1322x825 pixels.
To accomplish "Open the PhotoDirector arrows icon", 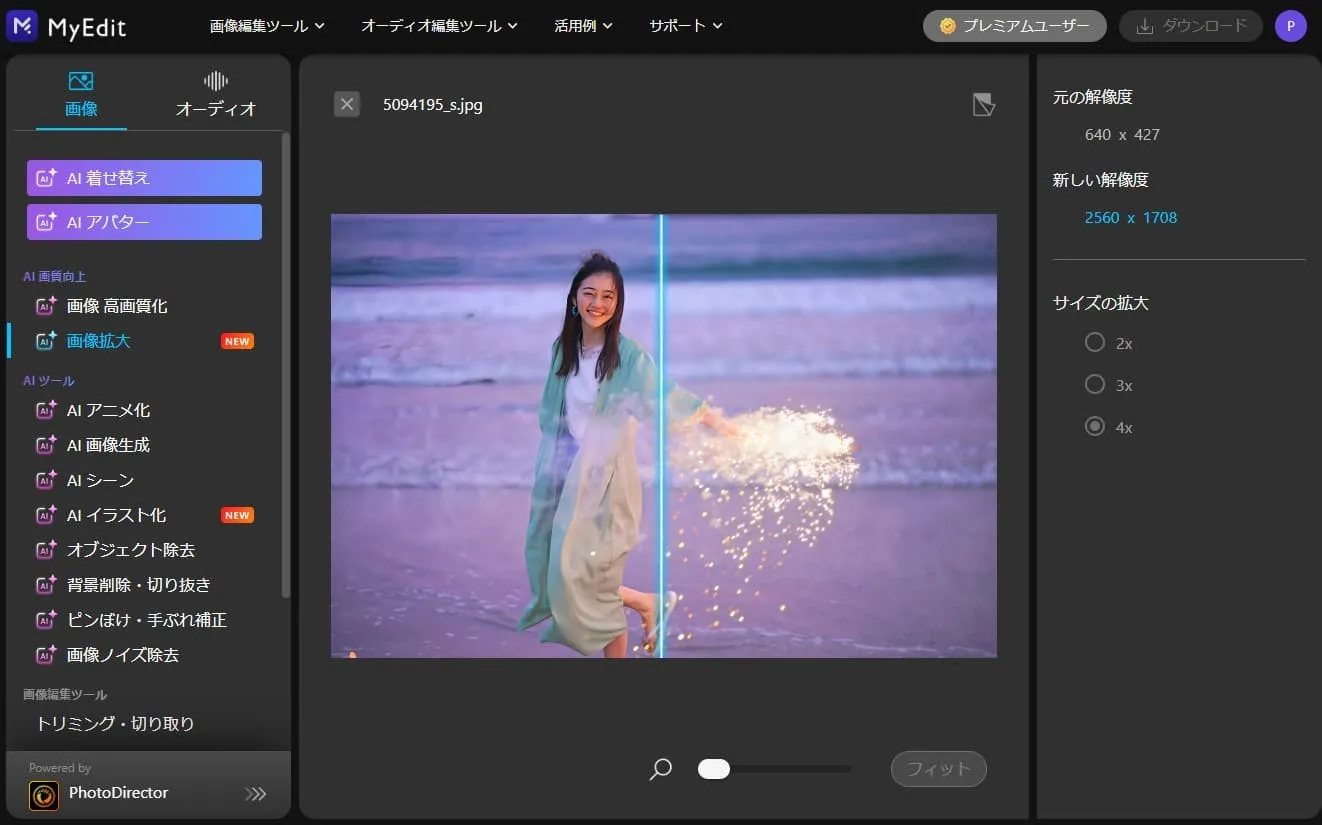I will pos(256,794).
